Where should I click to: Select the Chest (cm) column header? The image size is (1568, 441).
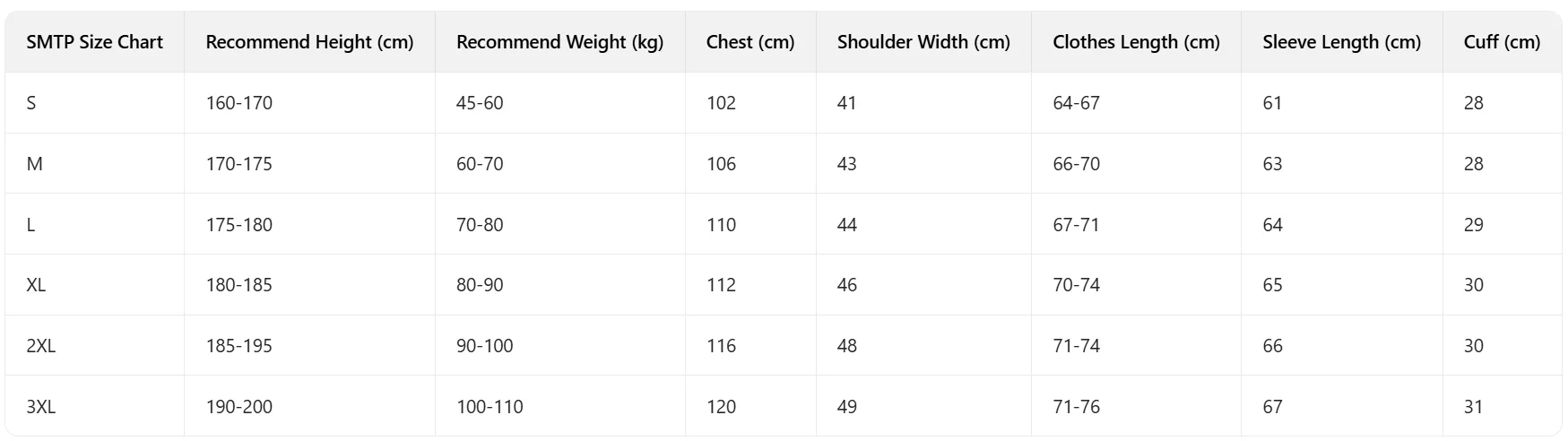point(750,42)
